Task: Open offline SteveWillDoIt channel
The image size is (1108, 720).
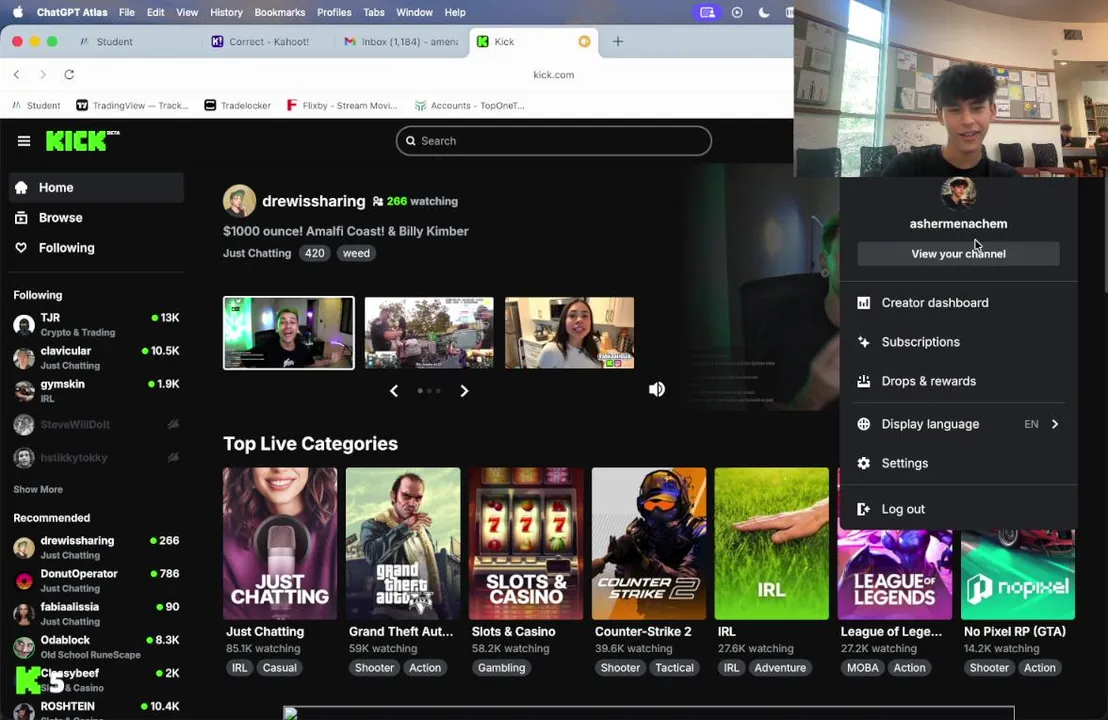Action: tap(96, 424)
